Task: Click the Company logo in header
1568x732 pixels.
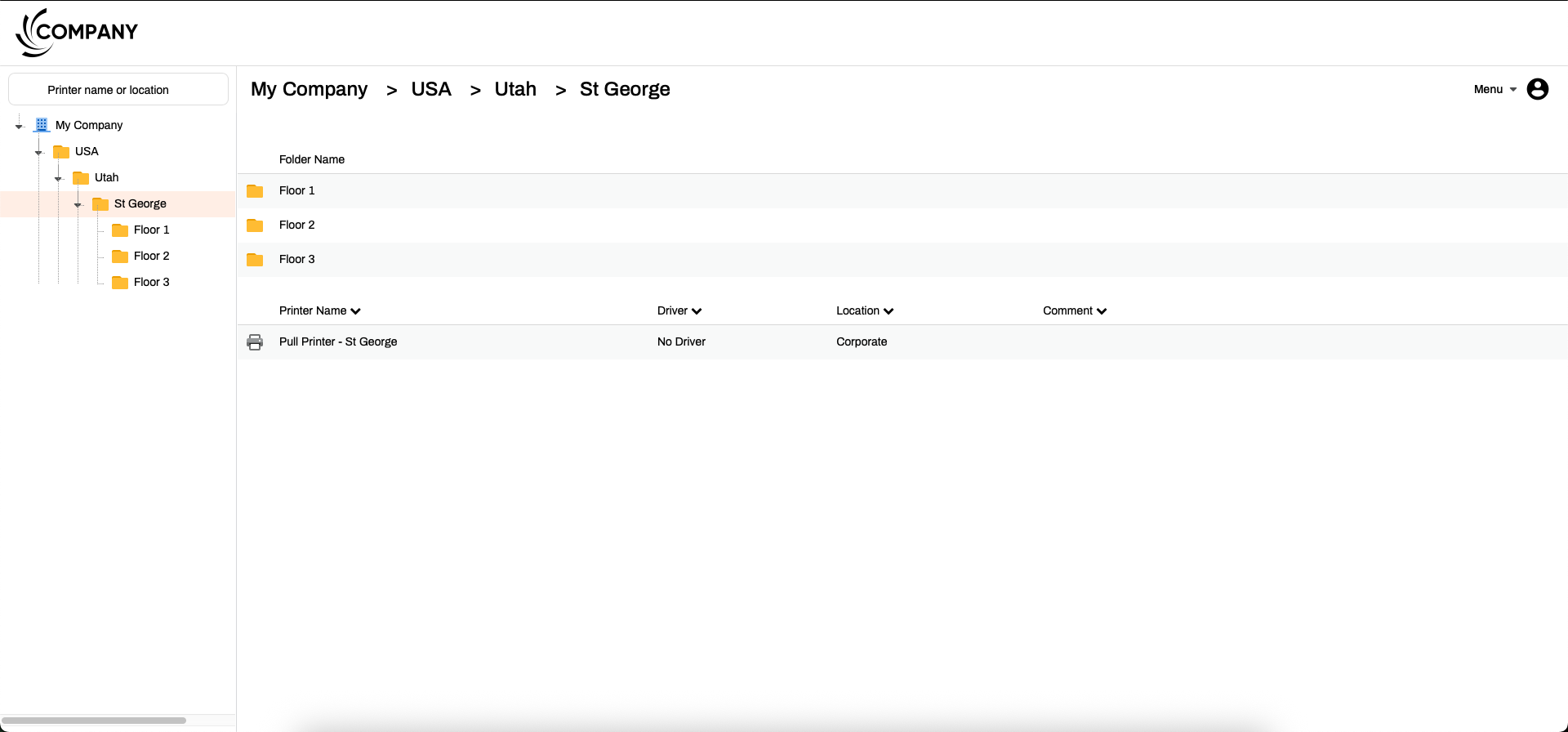Action: click(77, 33)
